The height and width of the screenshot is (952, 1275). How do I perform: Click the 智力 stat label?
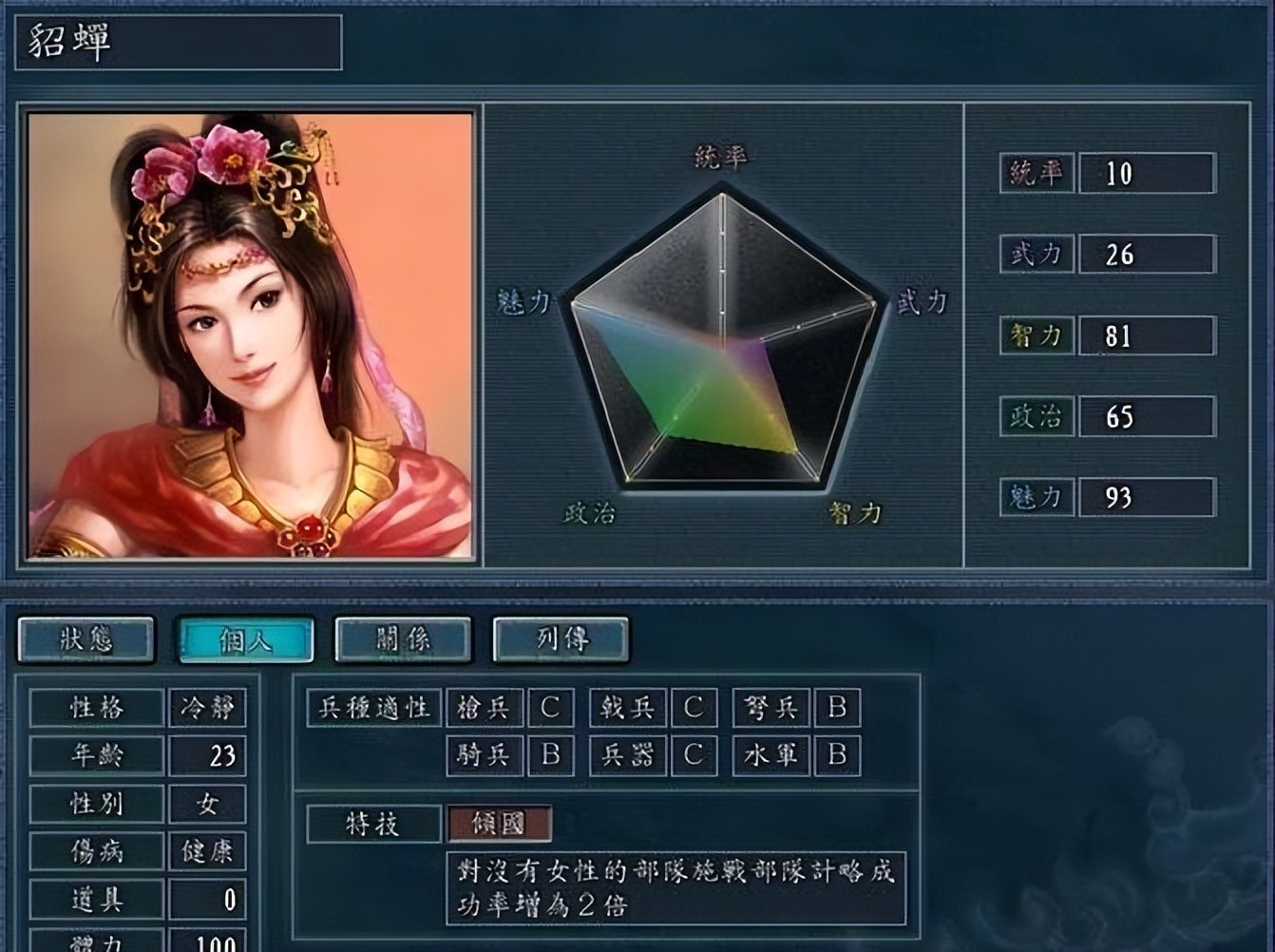[1037, 335]
